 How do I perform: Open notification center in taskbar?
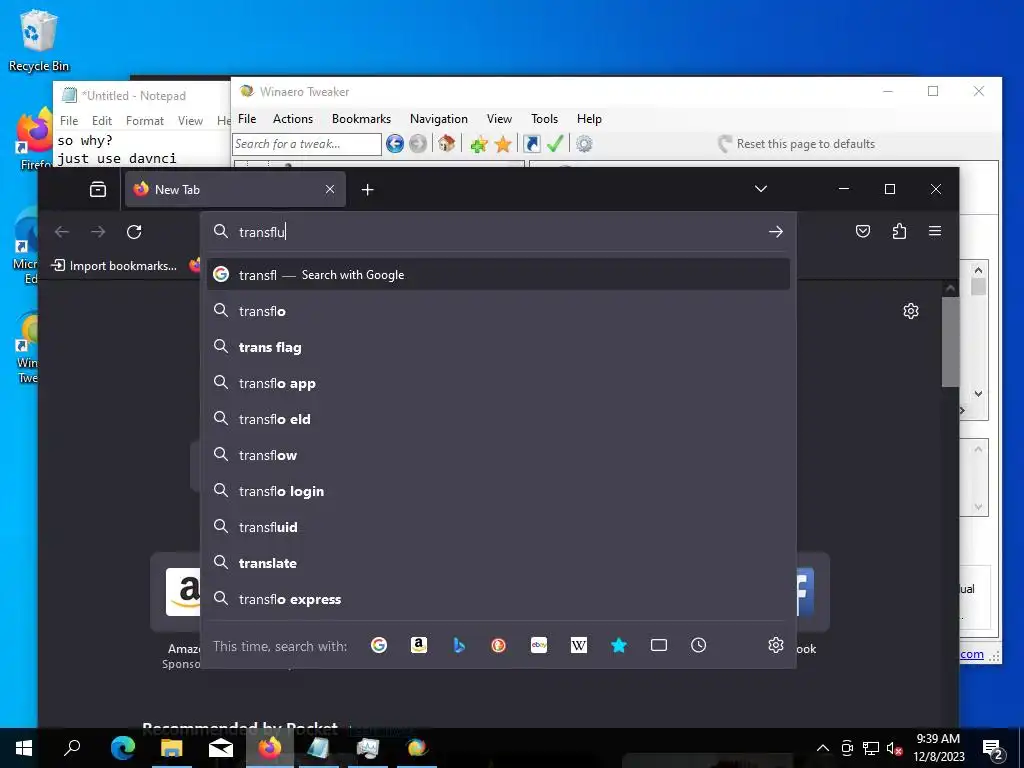coord(994,749)
